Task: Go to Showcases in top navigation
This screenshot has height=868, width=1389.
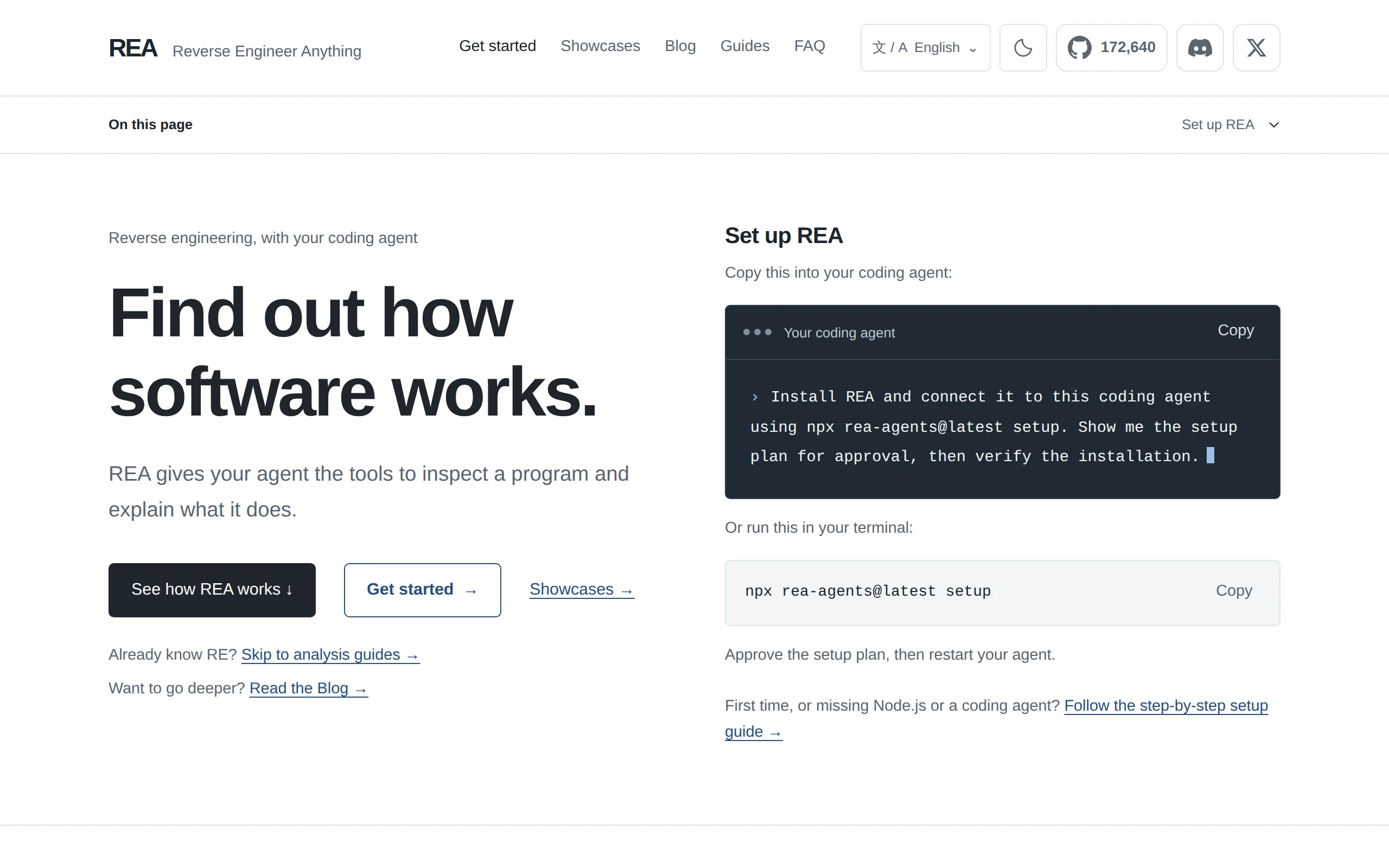Action: (600, 46)
